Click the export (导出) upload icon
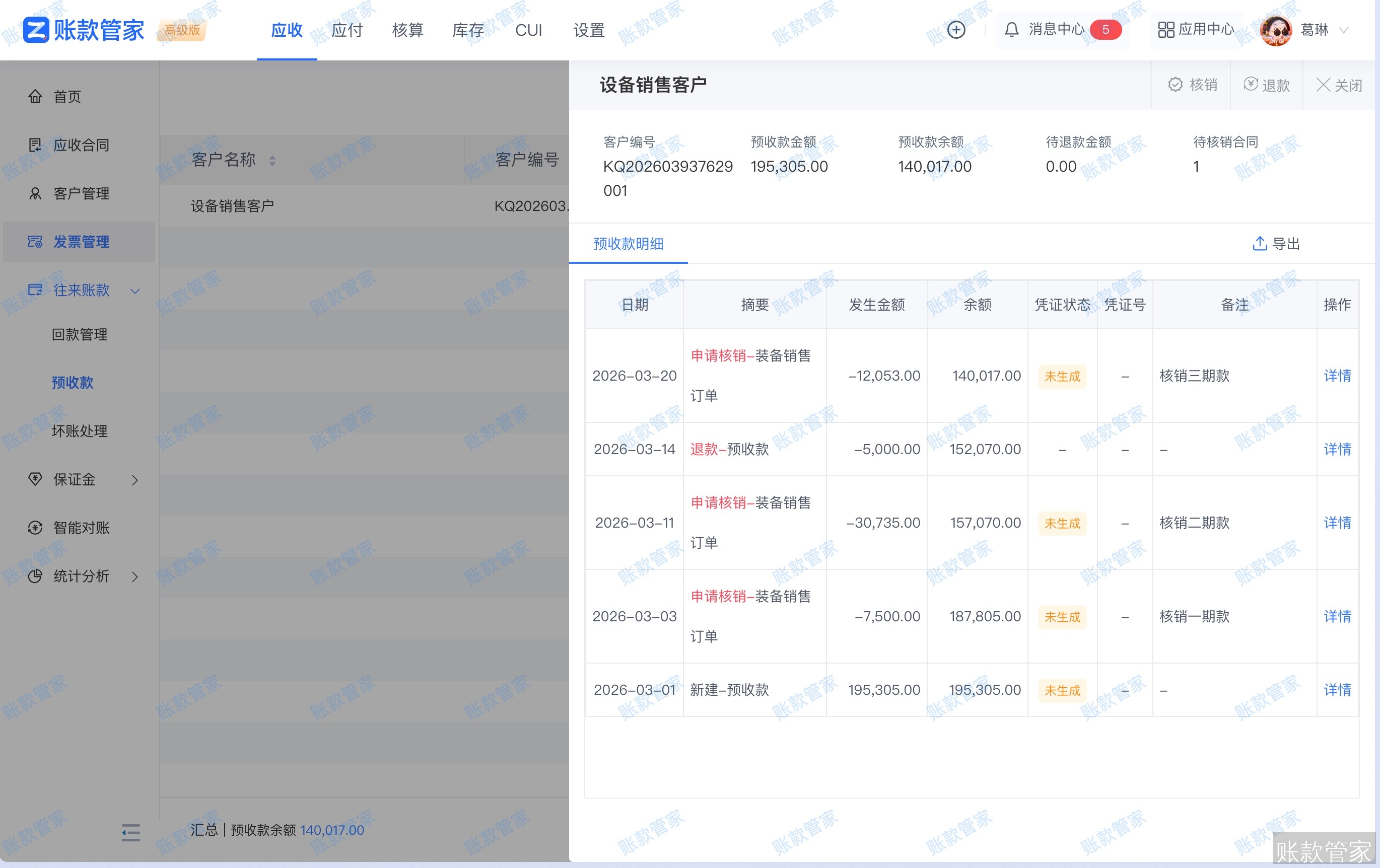Image resolution: width=1380 pixels, height=868 pixels. tap(1259, 244)
